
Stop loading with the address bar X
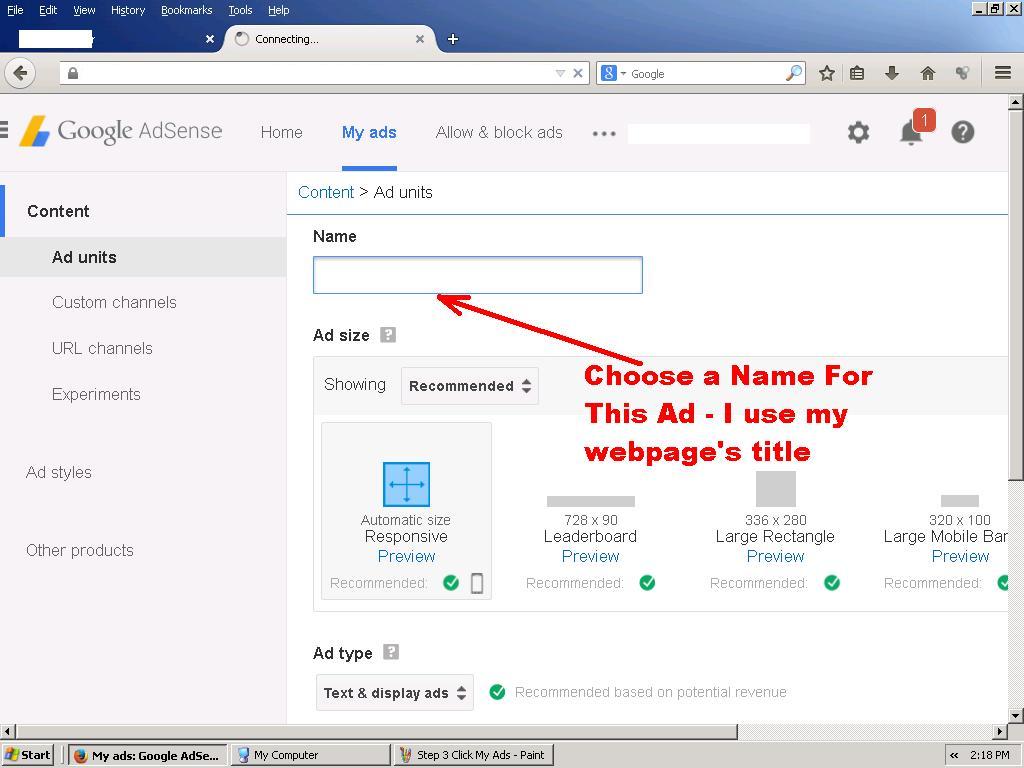click(578, 73)
